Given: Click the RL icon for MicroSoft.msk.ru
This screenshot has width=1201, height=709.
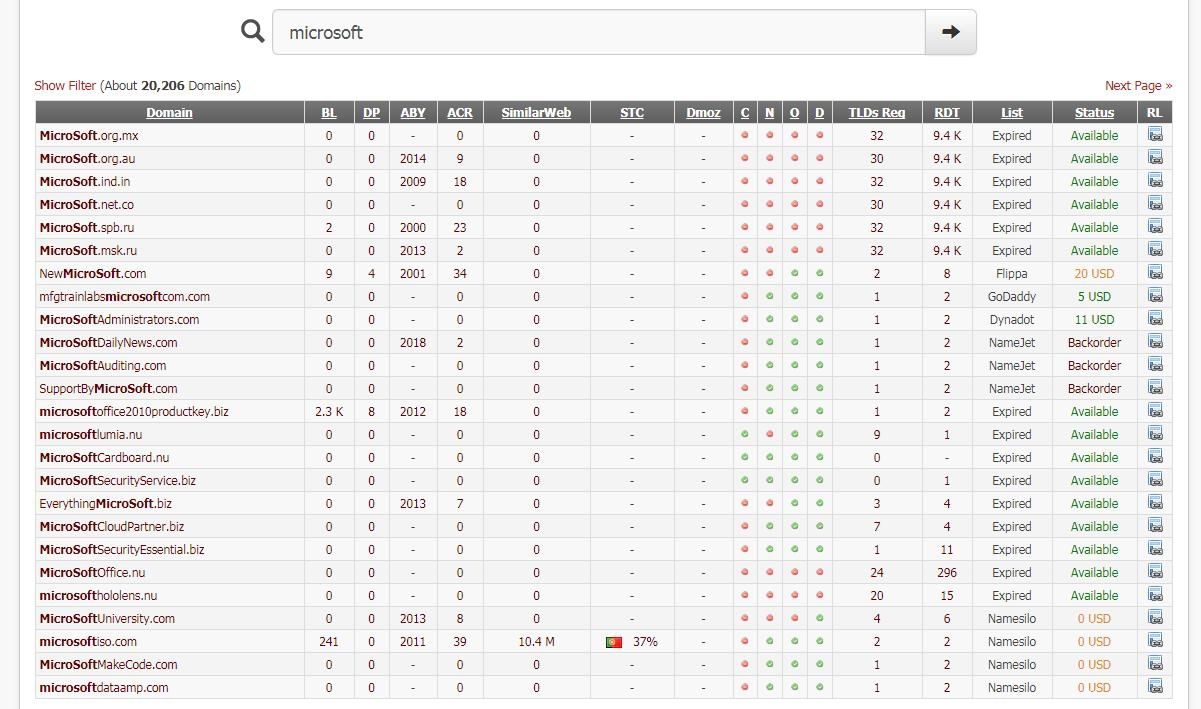Looking at the screenshot, I should [x=1155, y=250].
